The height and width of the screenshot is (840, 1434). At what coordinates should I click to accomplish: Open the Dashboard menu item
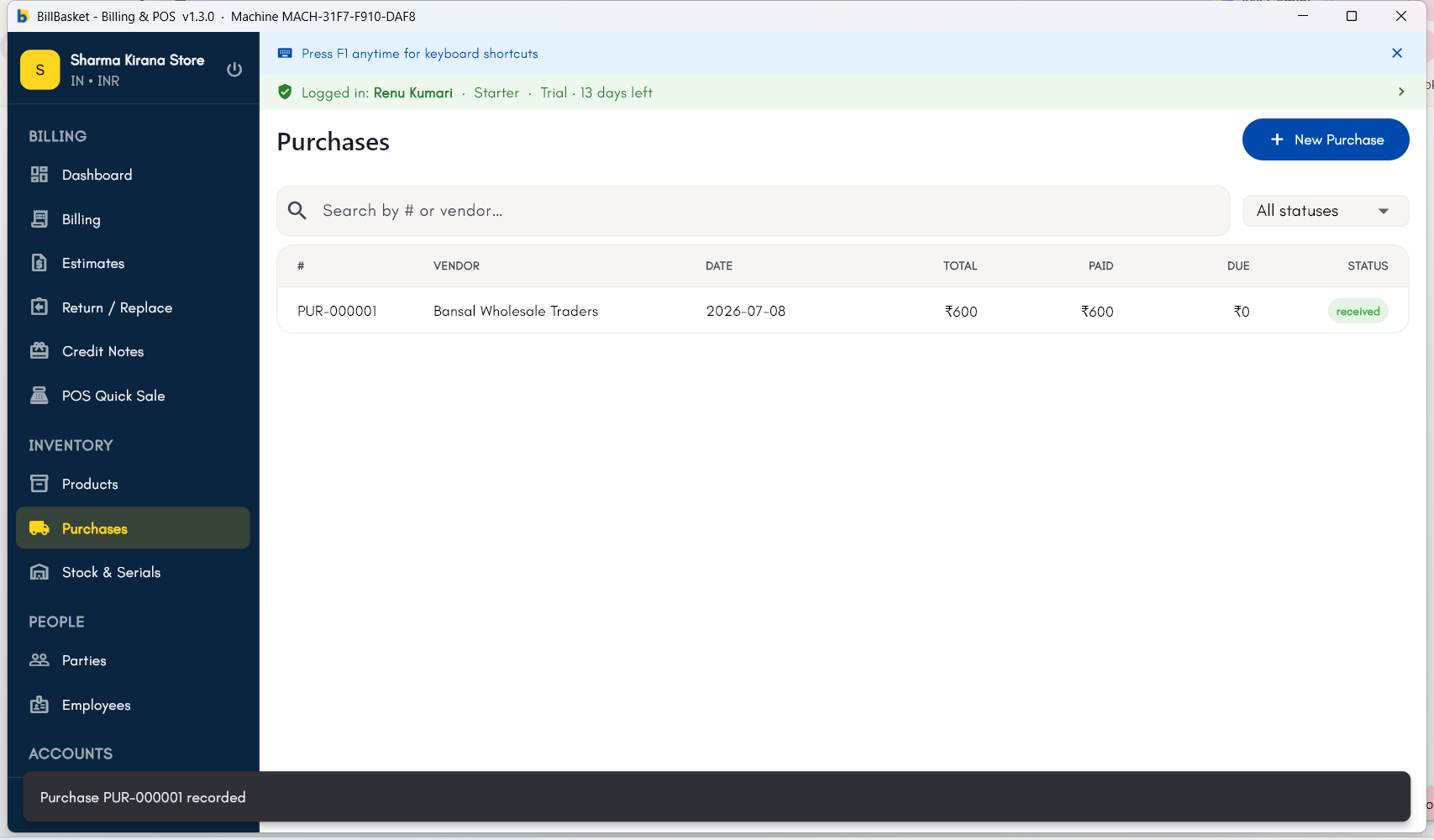133,175
